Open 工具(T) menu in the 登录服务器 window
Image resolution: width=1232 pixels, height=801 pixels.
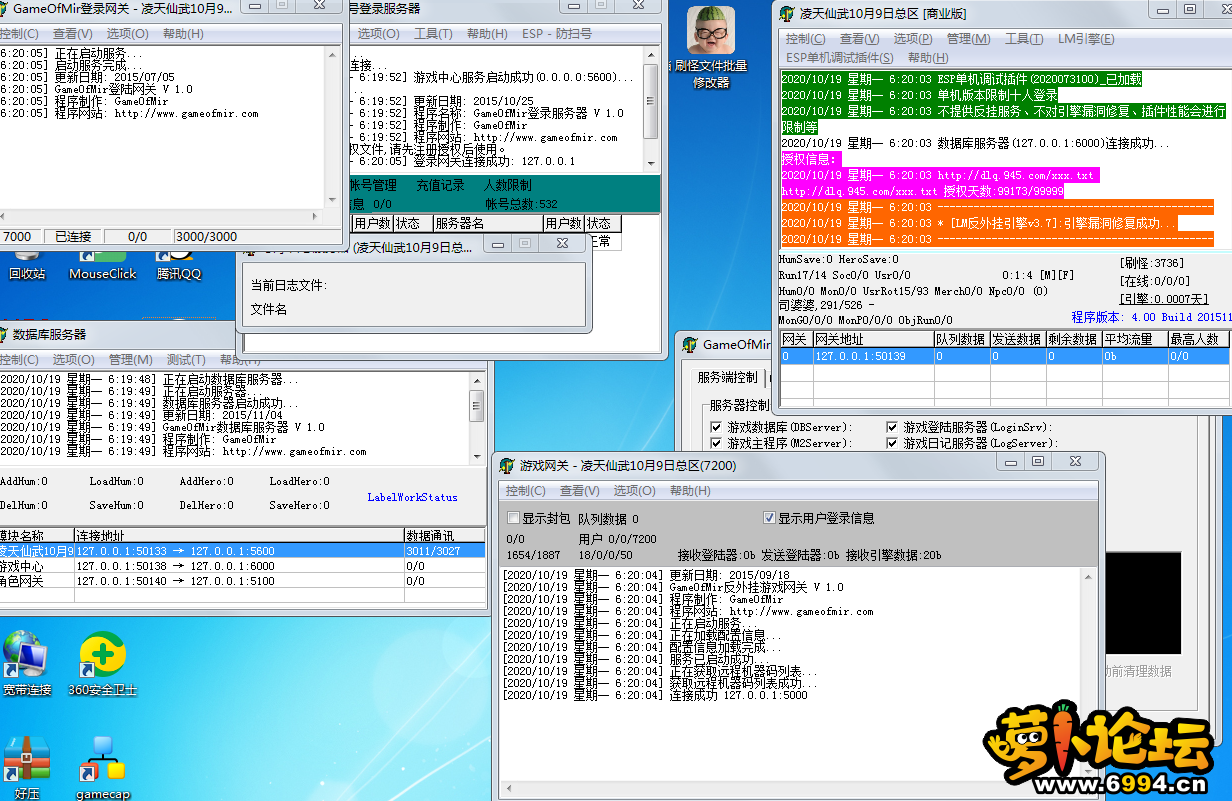(x=433, y=34)
